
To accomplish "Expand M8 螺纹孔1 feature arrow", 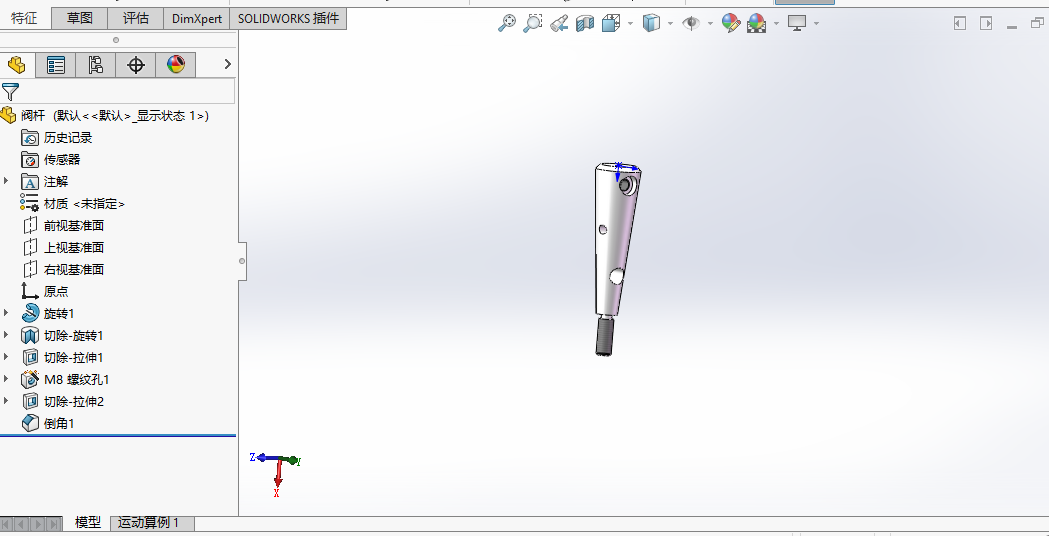I will 7,379.
